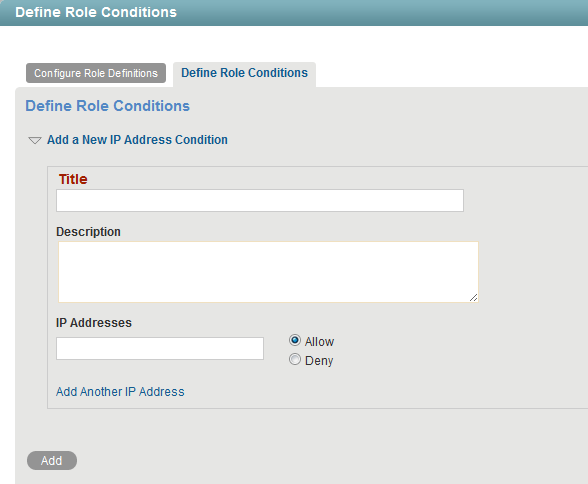
Task: Collapse the IP Address Condition disclosure triangle
Action: (35, 141)
